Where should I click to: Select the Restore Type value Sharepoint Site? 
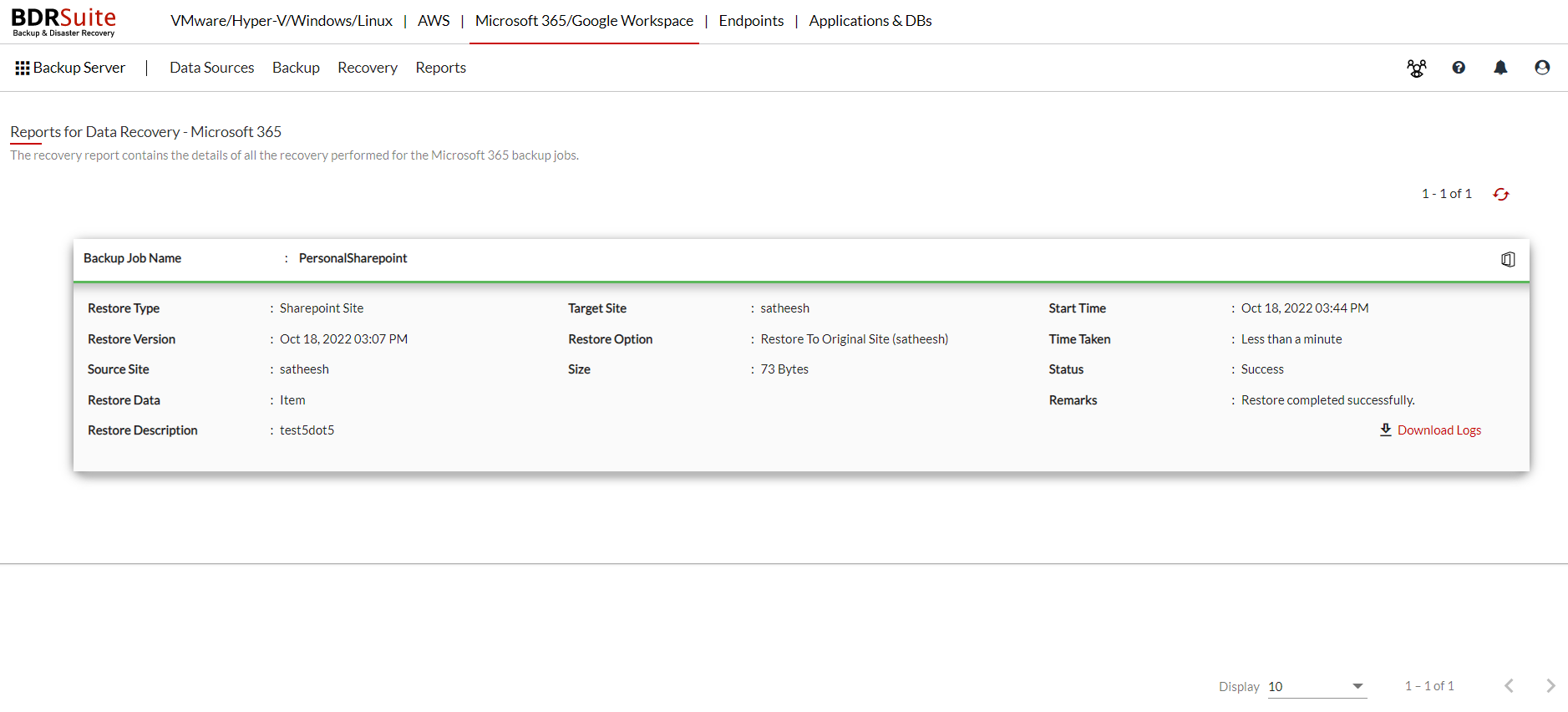coord(322,308)
